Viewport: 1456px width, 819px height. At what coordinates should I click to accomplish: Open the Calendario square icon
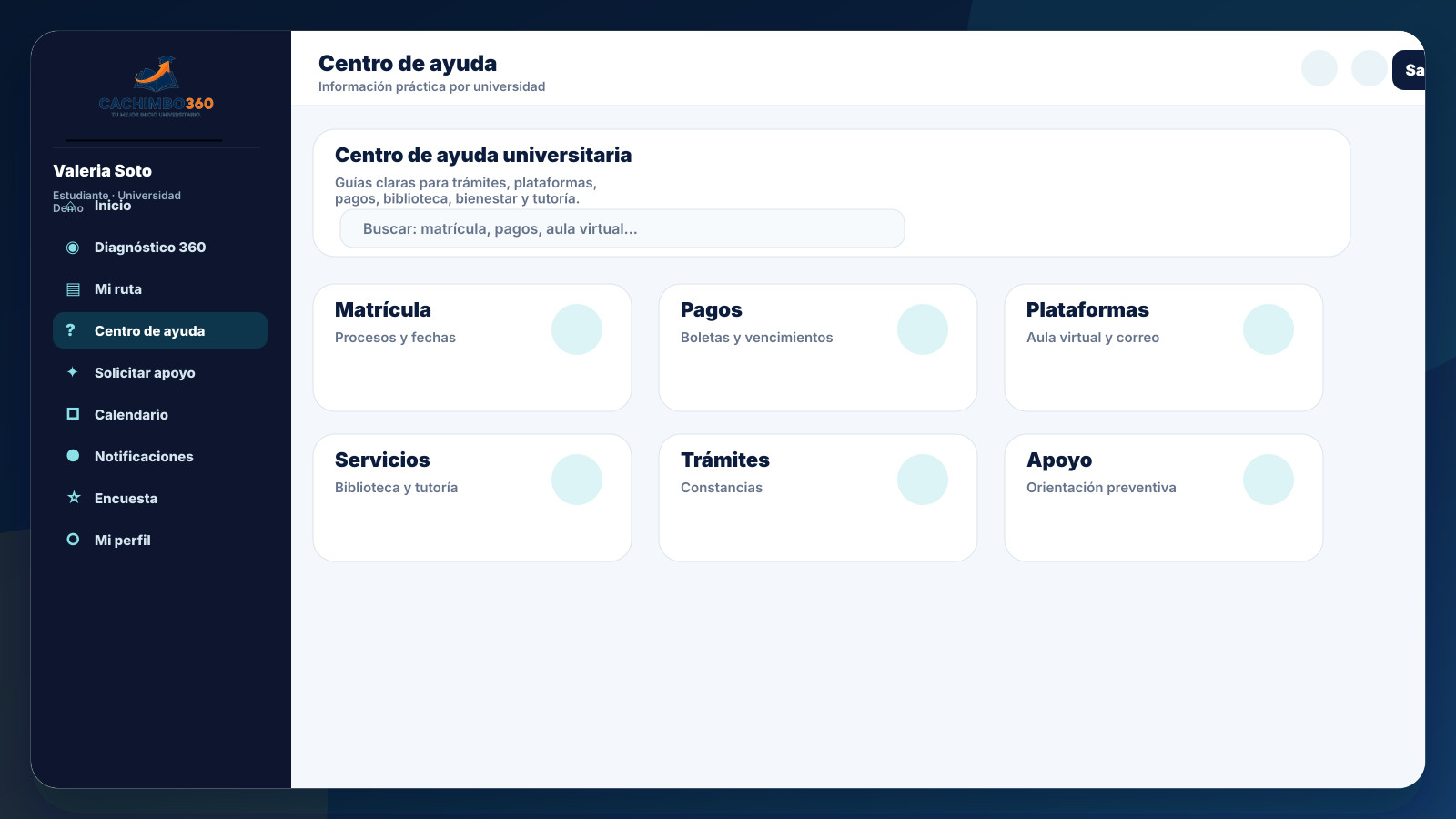tap(73, 414)
